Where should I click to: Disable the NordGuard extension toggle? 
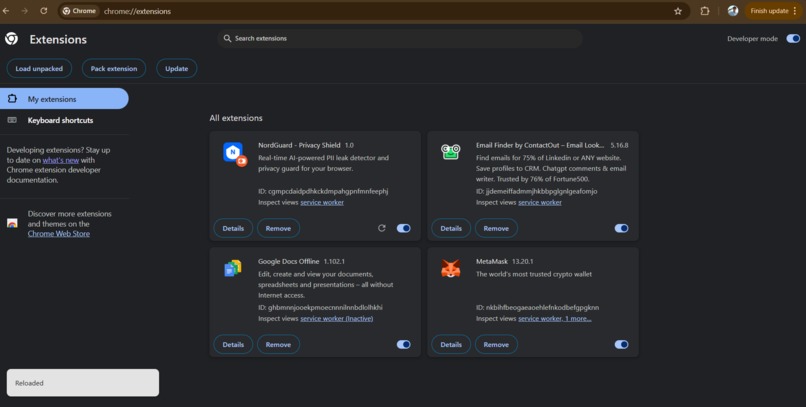coord(404,228)
